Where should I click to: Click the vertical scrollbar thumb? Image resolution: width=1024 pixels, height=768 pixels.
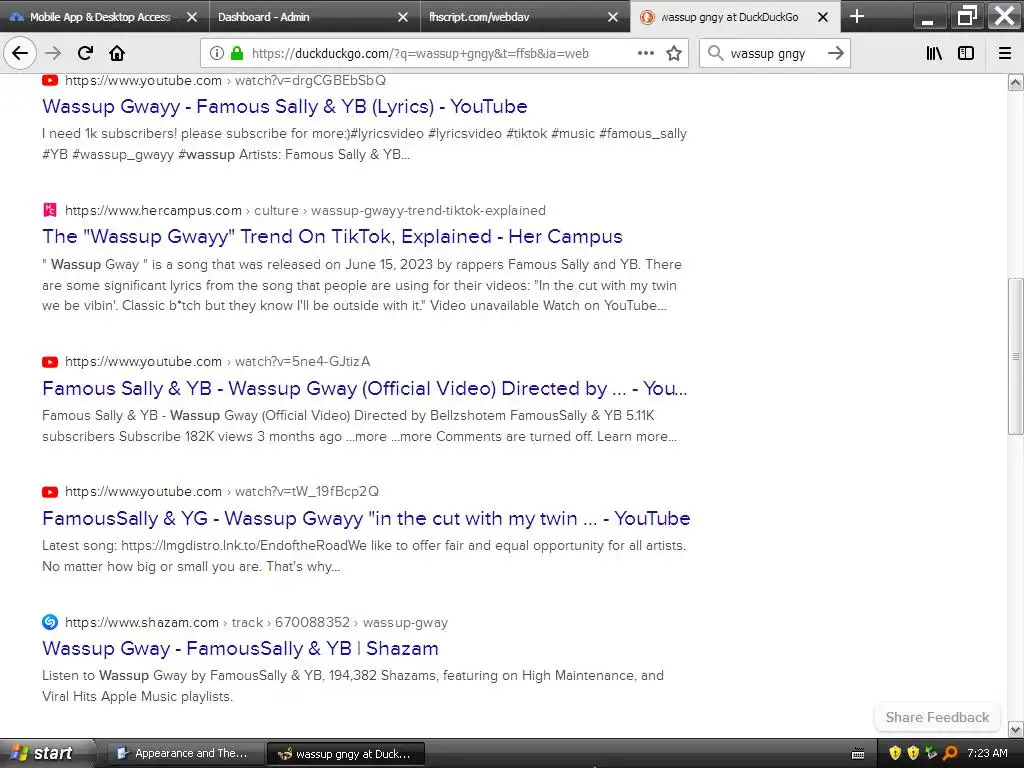pos(1016,356)
